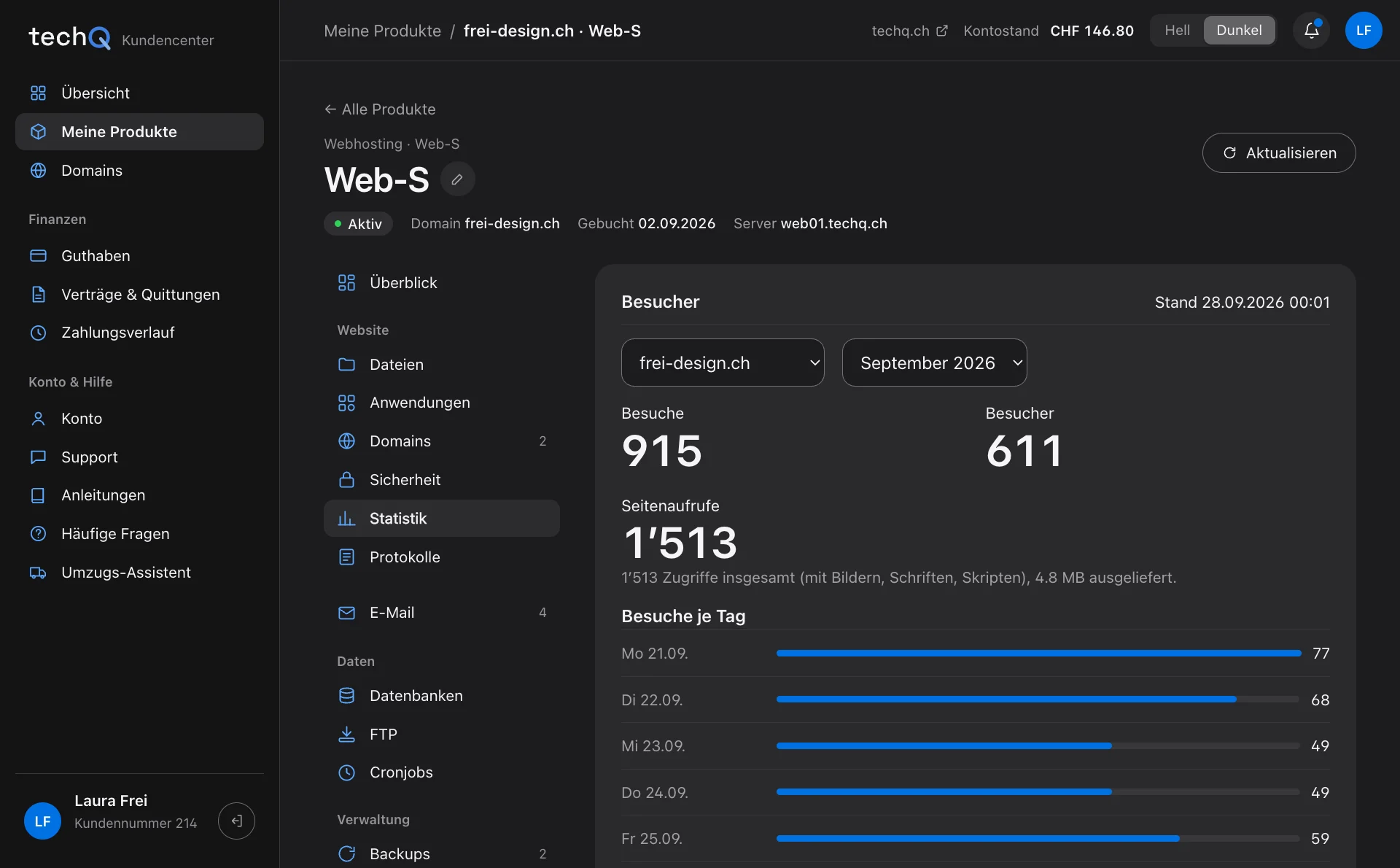Click Meine Produkte in the breadcrumb
The width and height of the screenshot is (1400, 868).
pos(382,31)
